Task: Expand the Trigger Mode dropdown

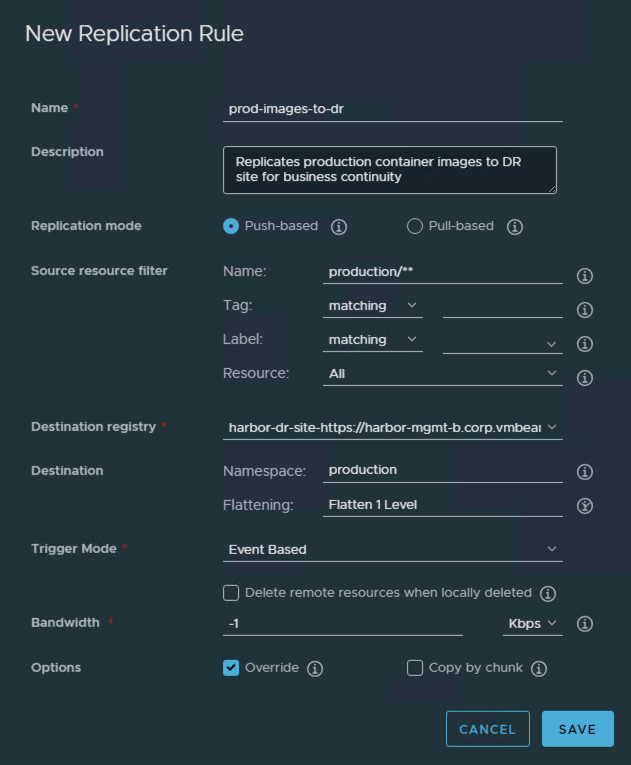Action: click(392, 549)
